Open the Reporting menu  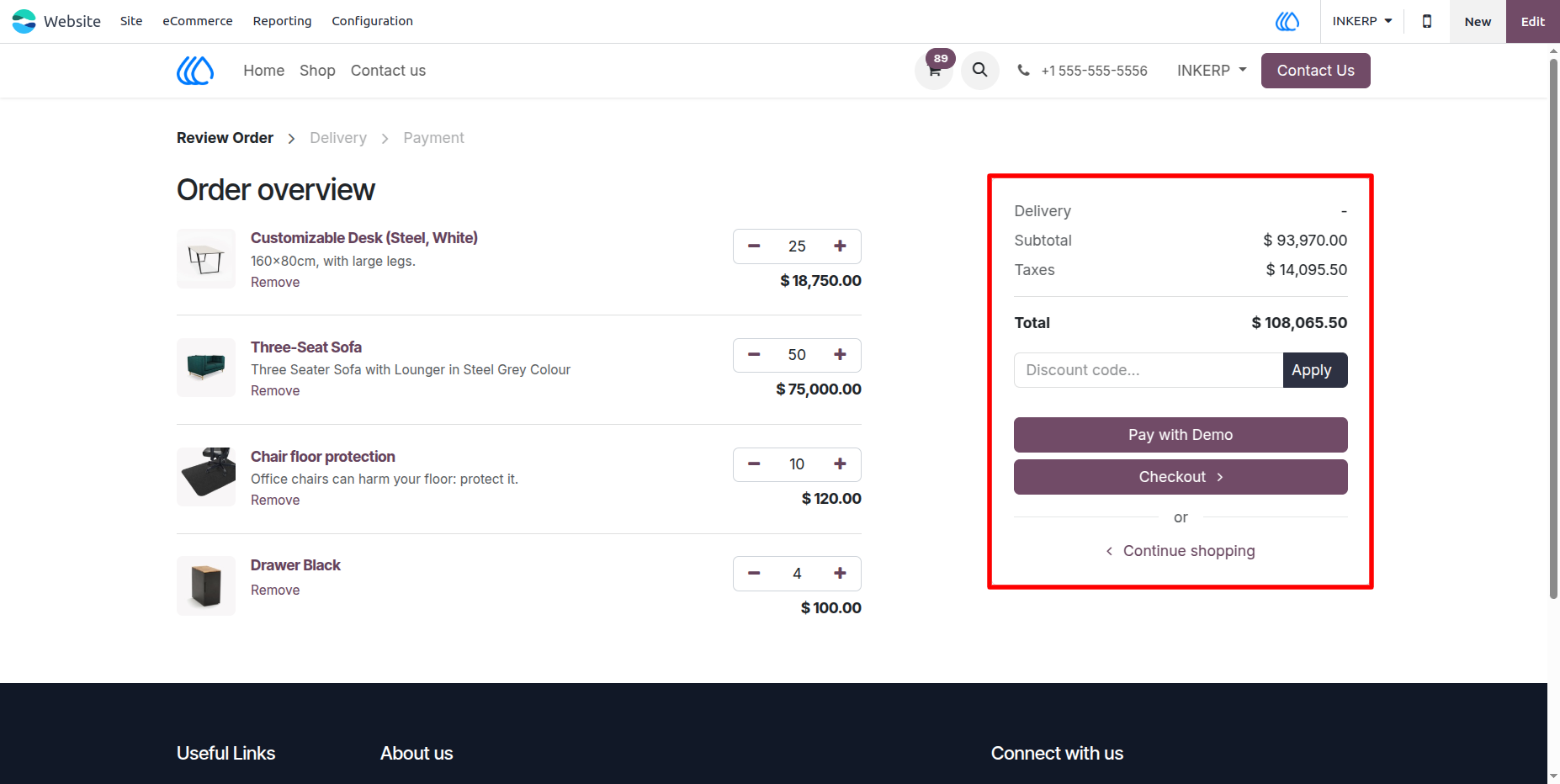(282, 21)
